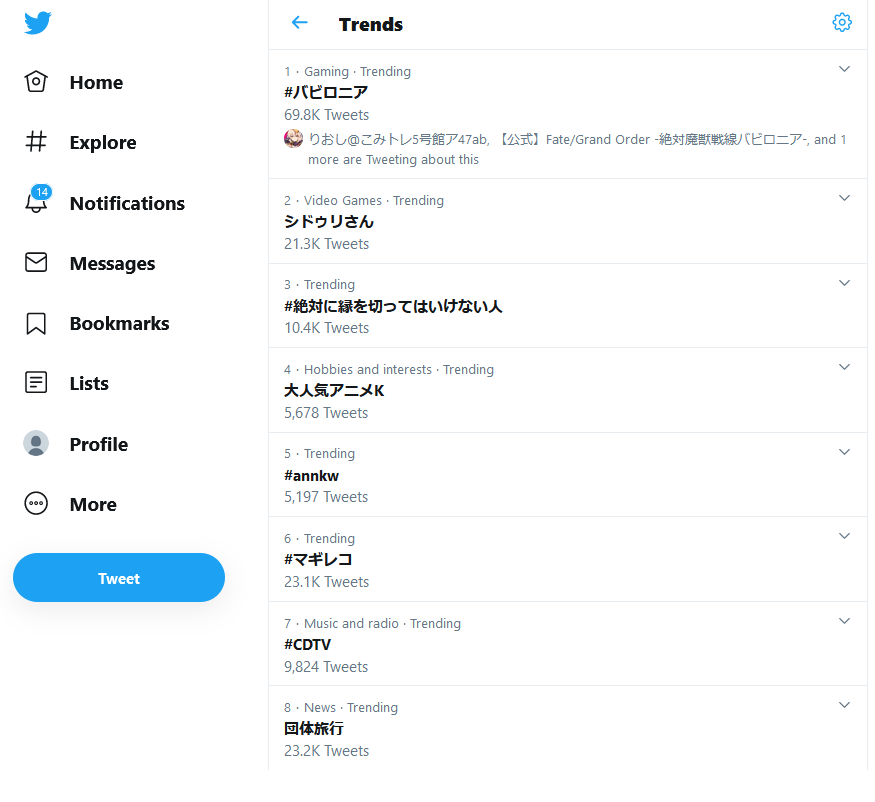Select Bookmarks label in navigation menu
Image resolution: width=875 pixels, height=802 pixels.
pyautogui.click(x=119, y=323)
